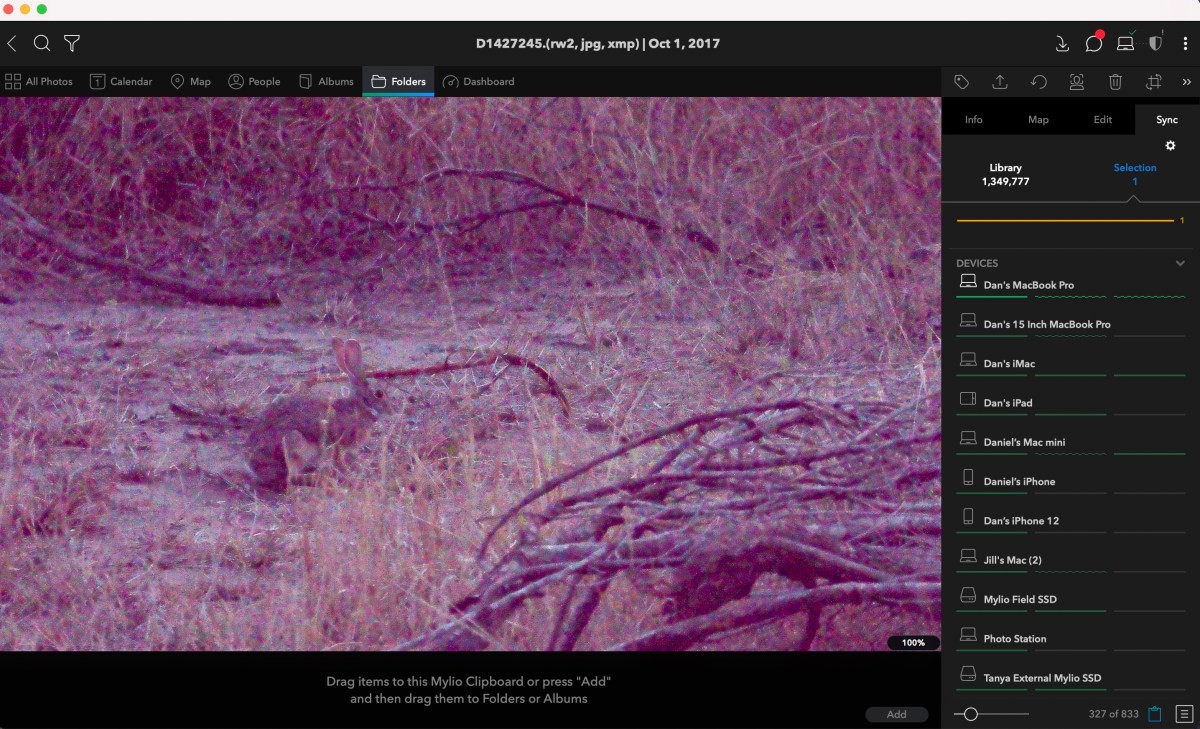This screenshot has width=1200, height=729.
Task: Click the selection sync progress bar
Action: (1066, 220)
